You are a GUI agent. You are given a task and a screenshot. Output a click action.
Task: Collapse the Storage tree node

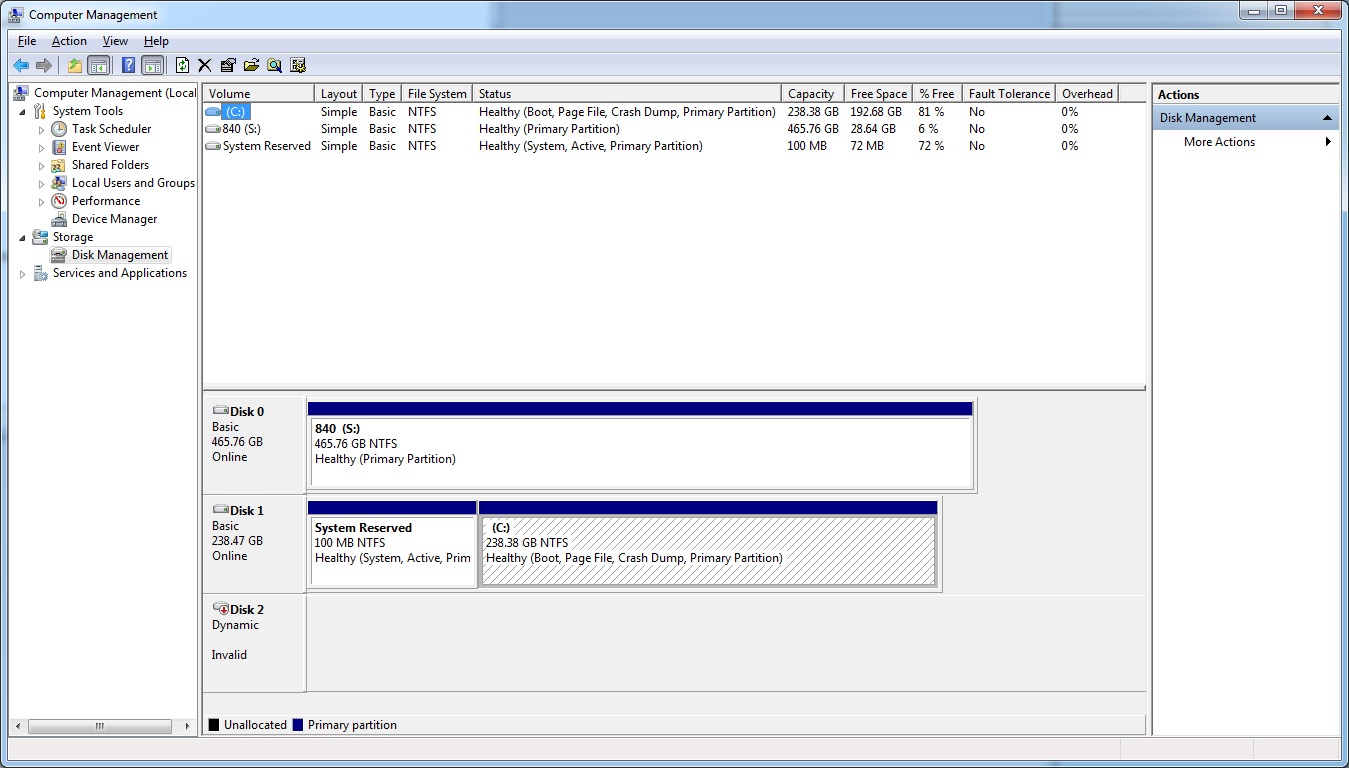coord(23,237)
